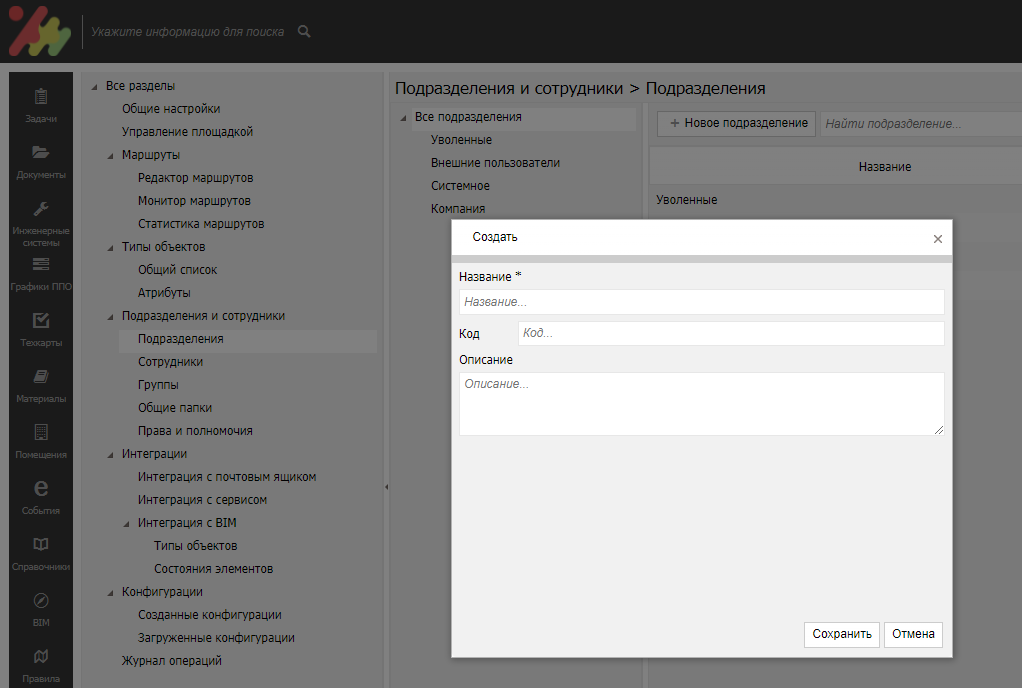
Task: Collapse the Все разделы tree node
Action: point(95,87)
